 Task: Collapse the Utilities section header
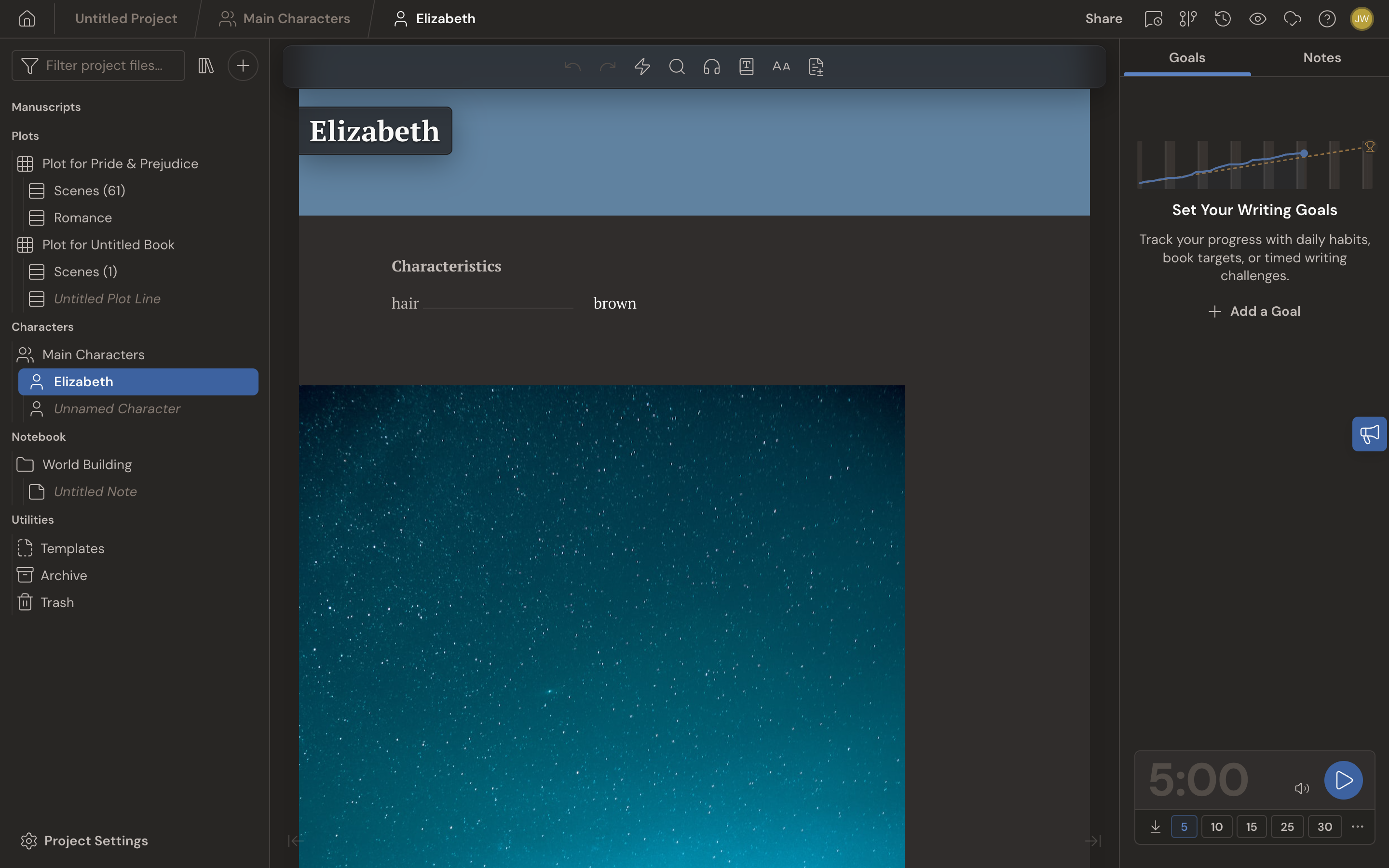pyautogui.click(x=33, y=519)
